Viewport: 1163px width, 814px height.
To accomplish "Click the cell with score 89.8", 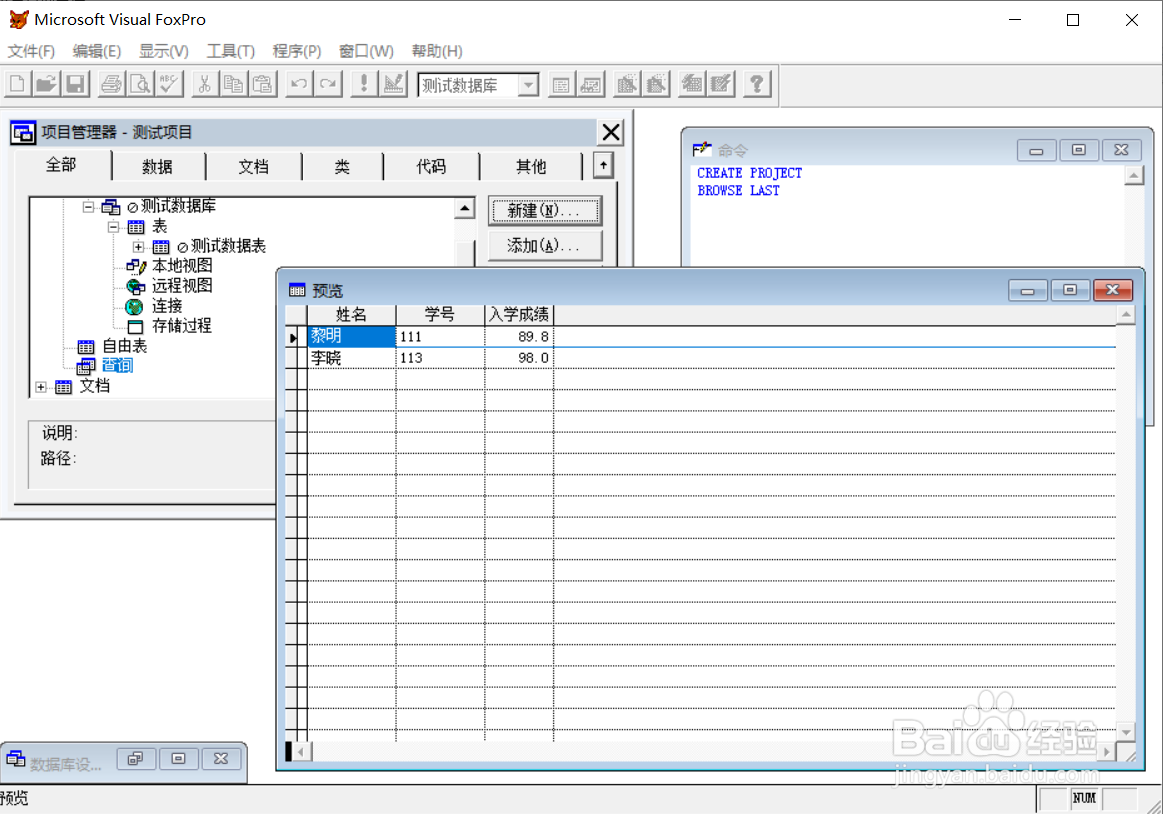I will [x=519, y=337].
